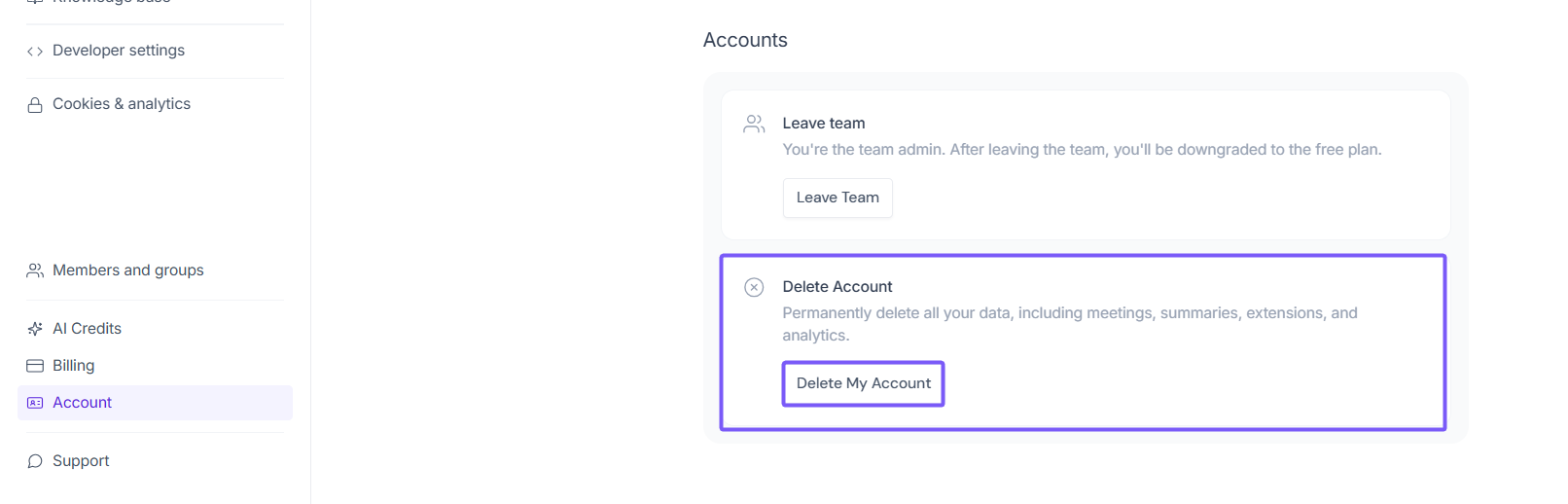Screen dimensions: 1568x504
Task: Click the Delete Account section title
Action: point(837,287)
